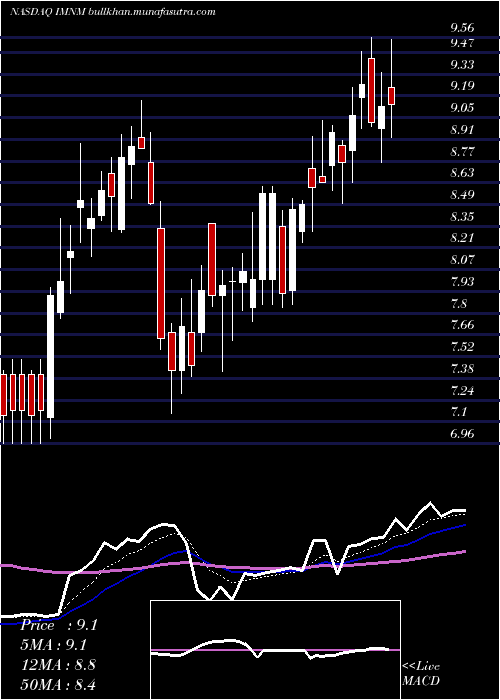Click the 5MA : 9.1 readout
This screenshot has height=700, width=500.
[x=54, y=645]
